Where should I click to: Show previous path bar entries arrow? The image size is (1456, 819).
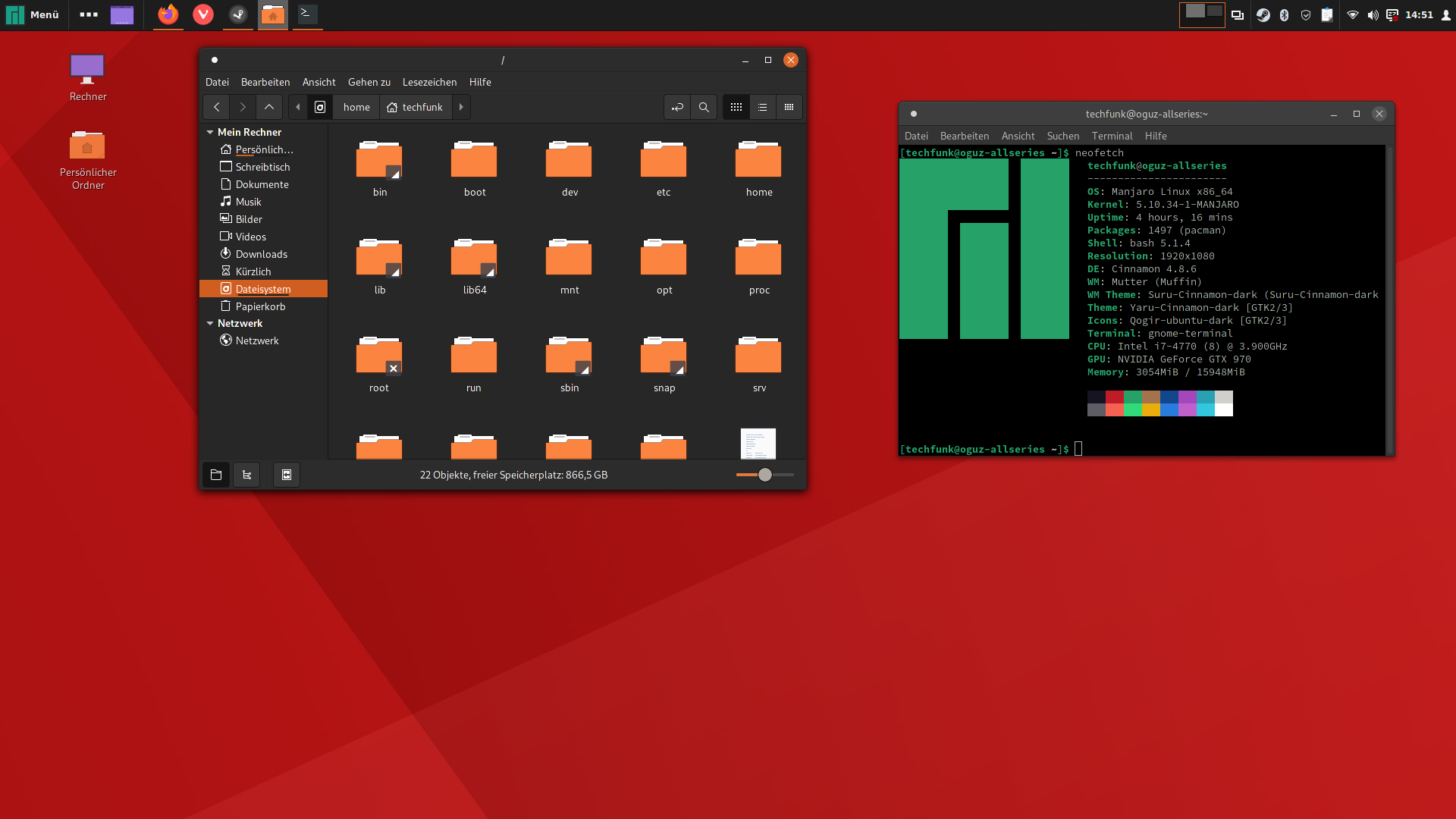(x=298, y=107)
